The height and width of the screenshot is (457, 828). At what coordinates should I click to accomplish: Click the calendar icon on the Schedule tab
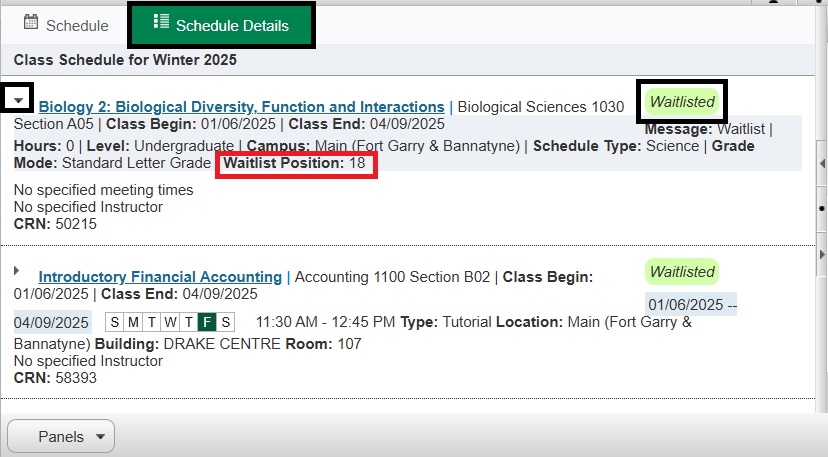pos(31,24)
